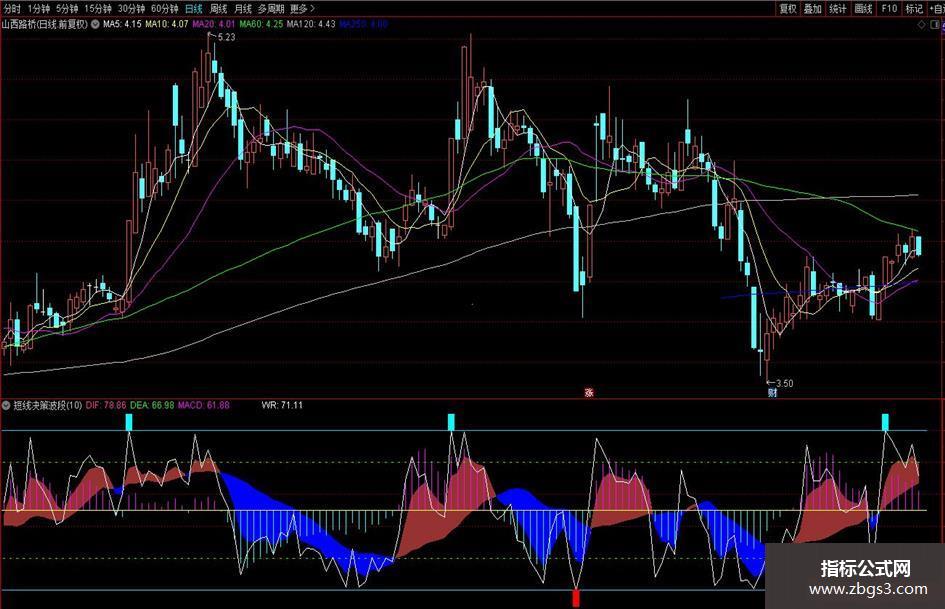Expand the 短线决策波段 indicator settings arrow

(6, 405)
